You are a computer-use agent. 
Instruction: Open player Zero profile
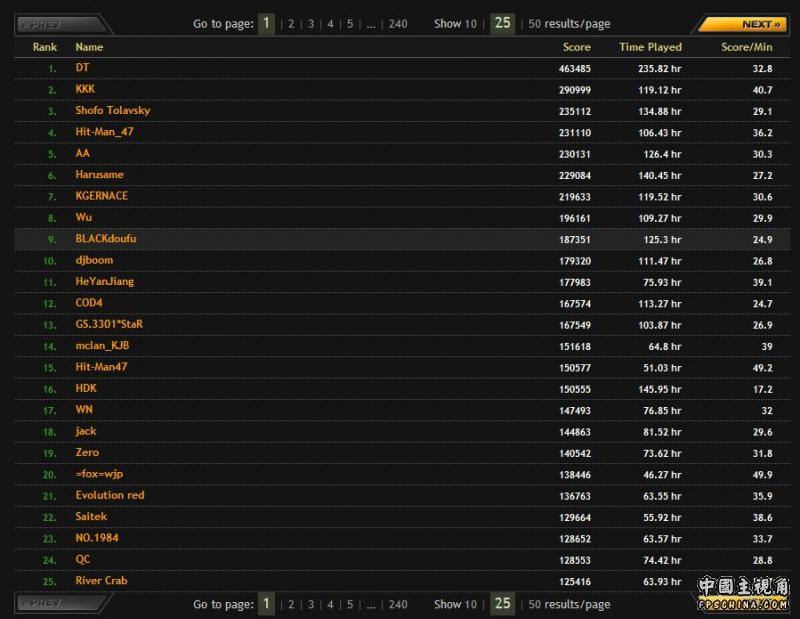tap(87, 453)
